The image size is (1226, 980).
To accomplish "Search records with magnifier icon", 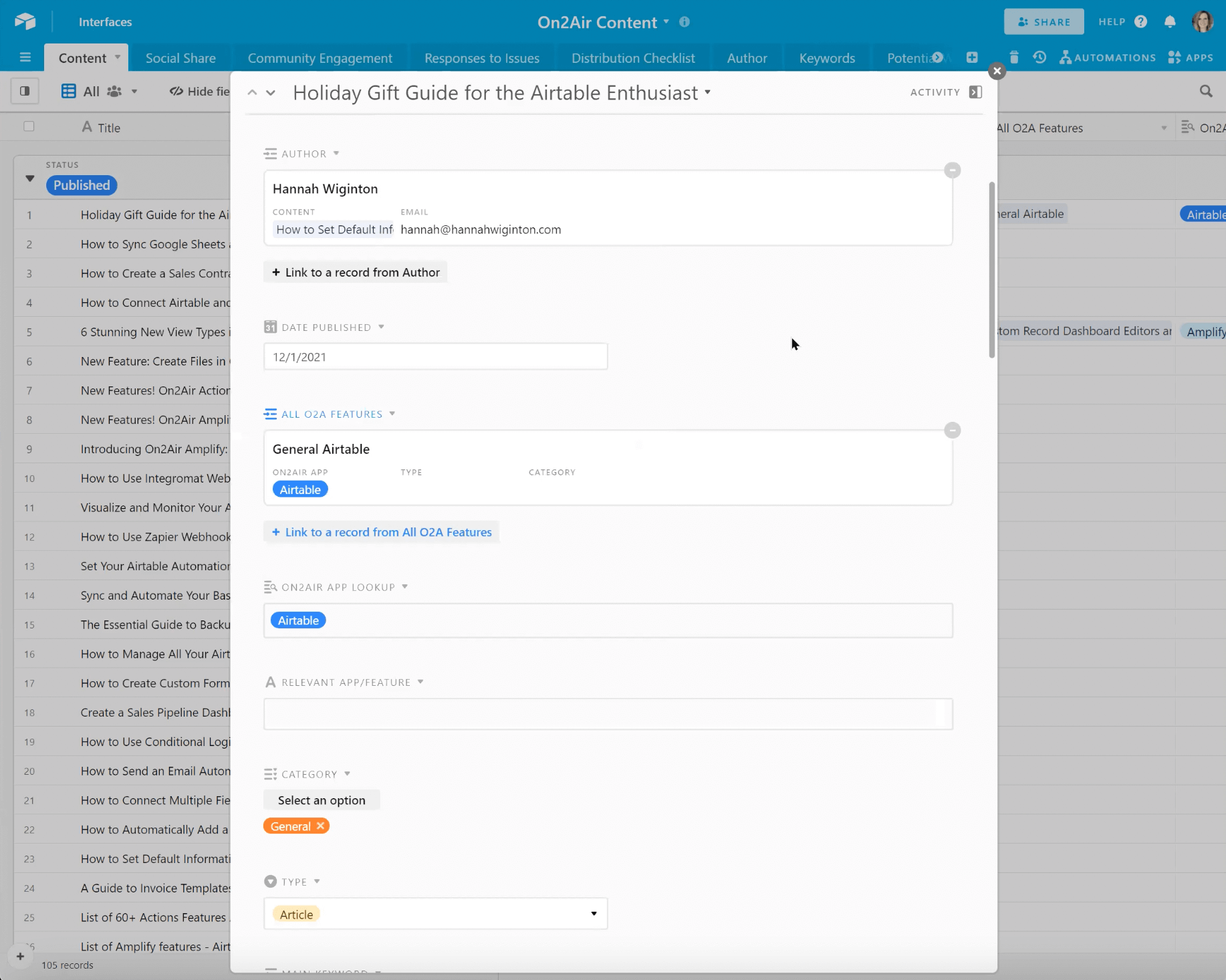I will click(x=1206, y=91).
